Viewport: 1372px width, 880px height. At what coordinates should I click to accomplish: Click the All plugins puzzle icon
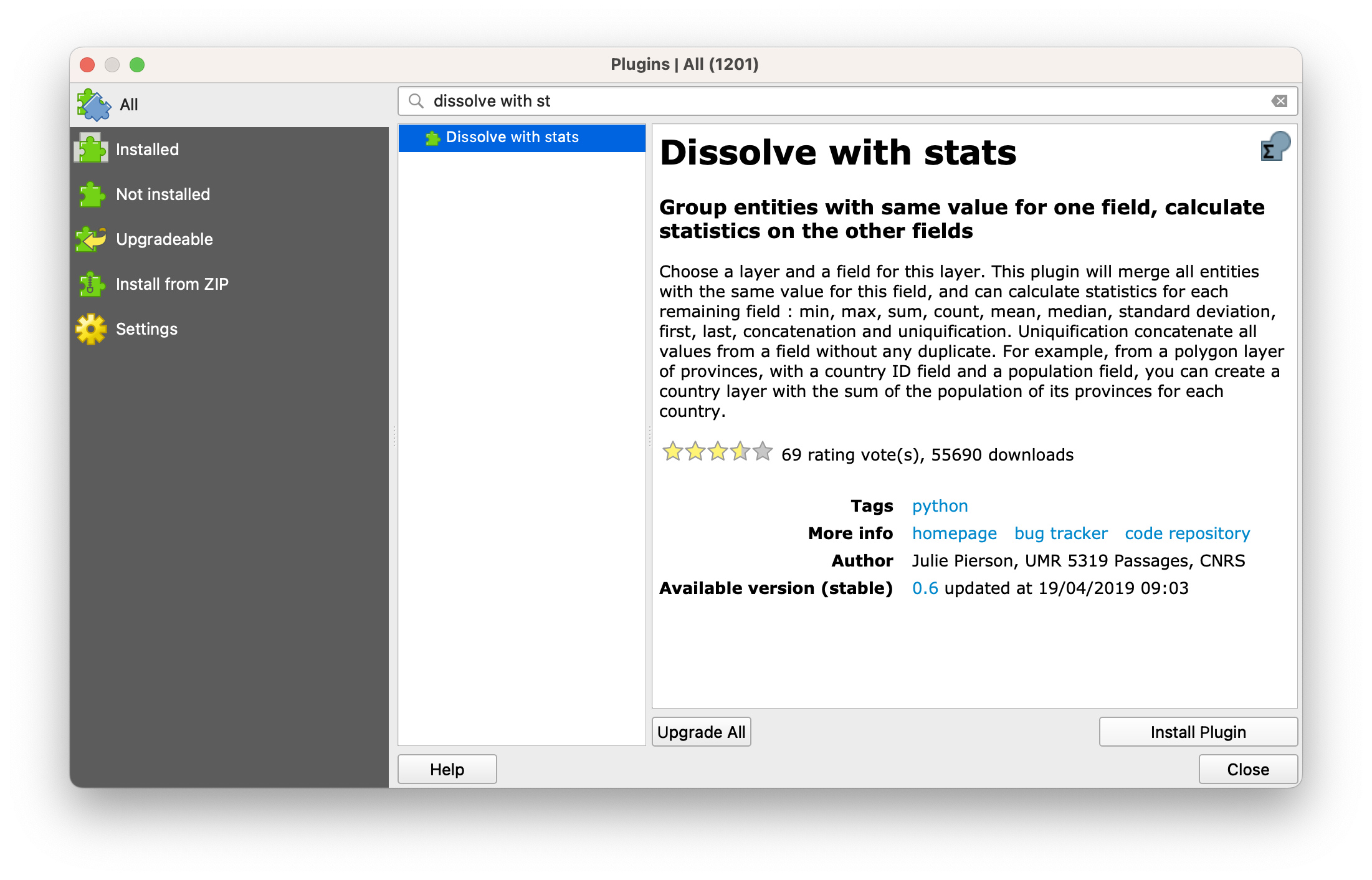[x=93, y=105]
